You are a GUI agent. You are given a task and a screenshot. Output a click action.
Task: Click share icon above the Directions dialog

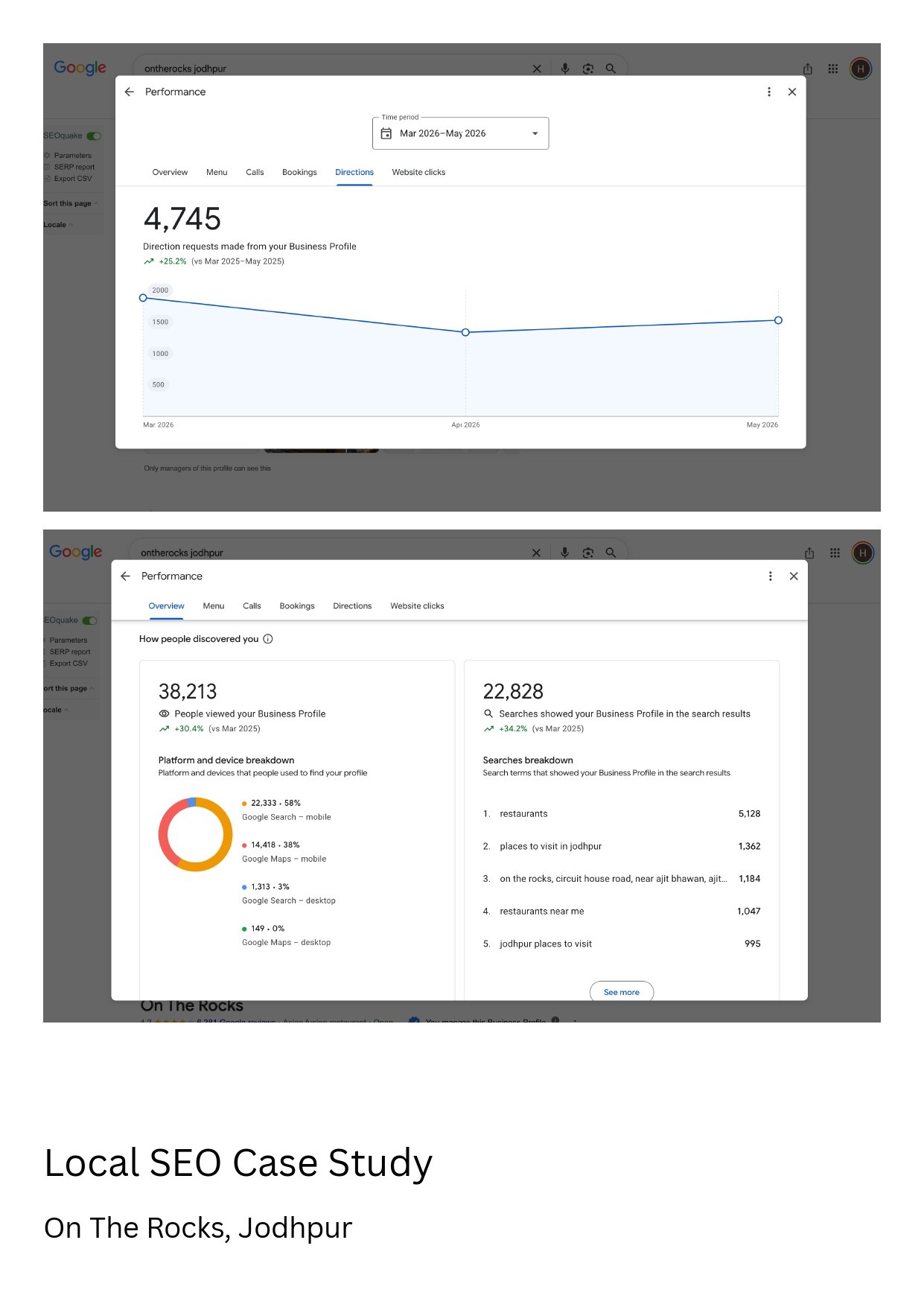pyautogui.click(x=808, y=69)
